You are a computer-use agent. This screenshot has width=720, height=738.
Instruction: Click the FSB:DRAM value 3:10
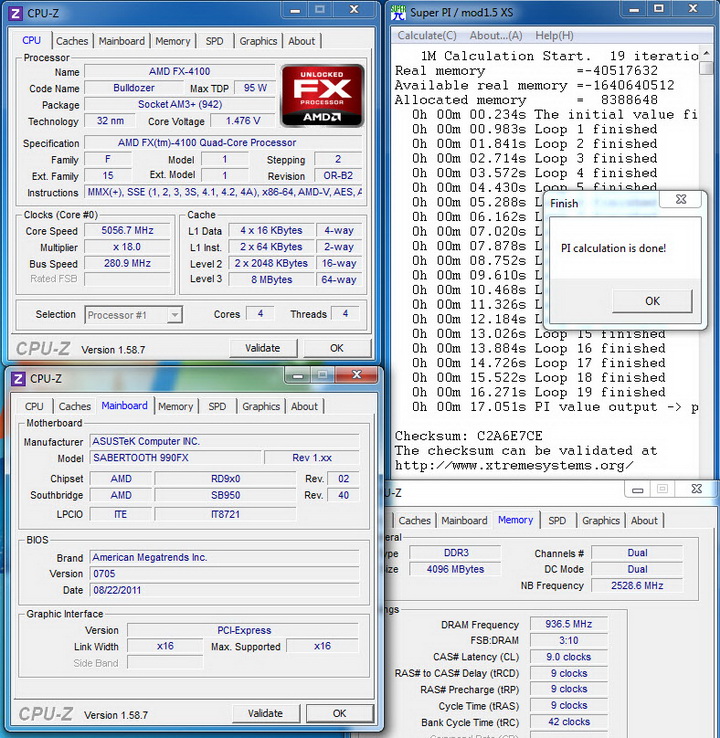(x=569, y=641)
